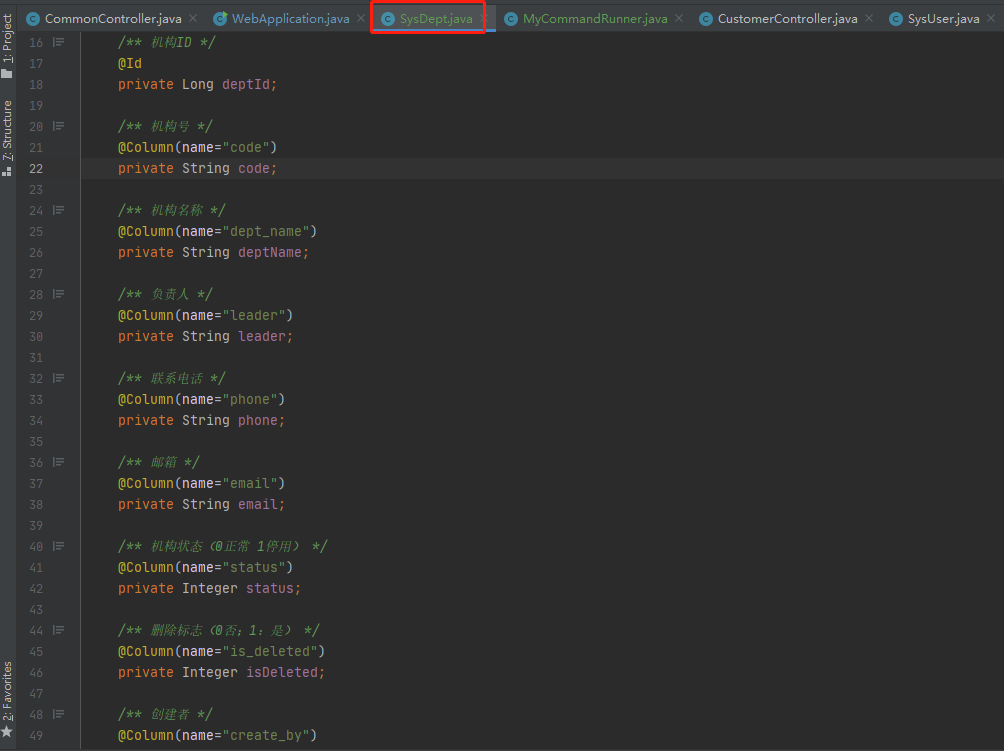The image size is (1004, 751).
Task: Switch to the SysUser.java tab
Action: click(943, 19)
